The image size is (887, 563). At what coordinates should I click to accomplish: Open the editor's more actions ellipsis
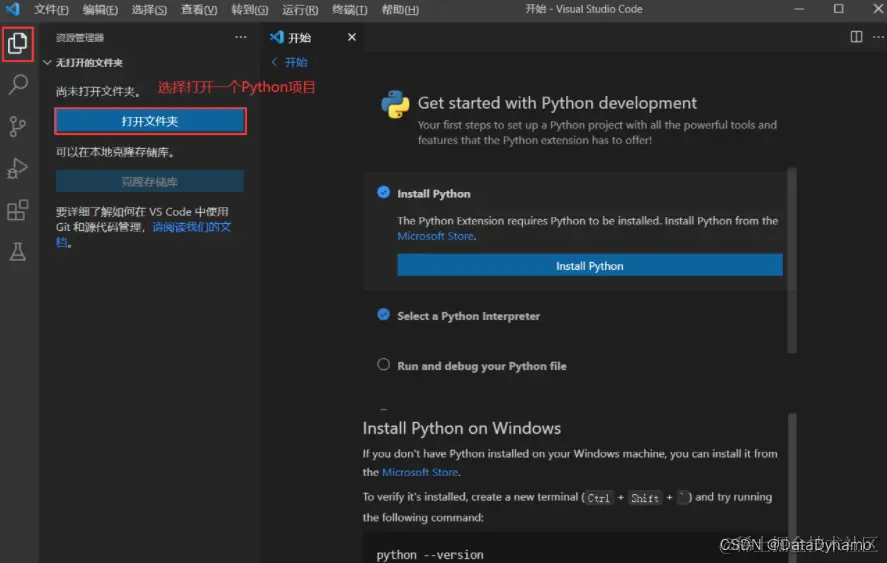coord(876,38)
